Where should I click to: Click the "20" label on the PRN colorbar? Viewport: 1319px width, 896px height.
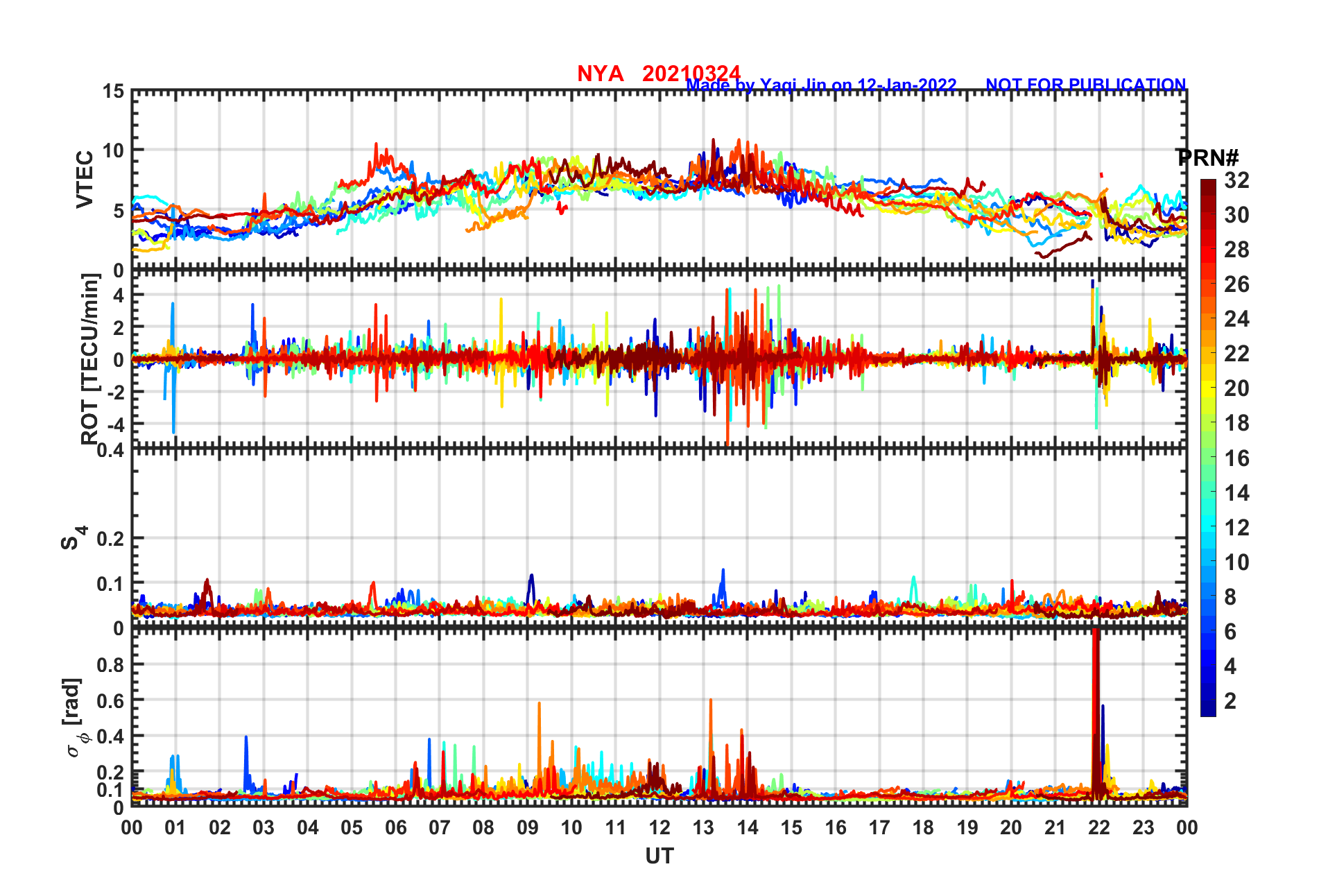click(1236, 388)
